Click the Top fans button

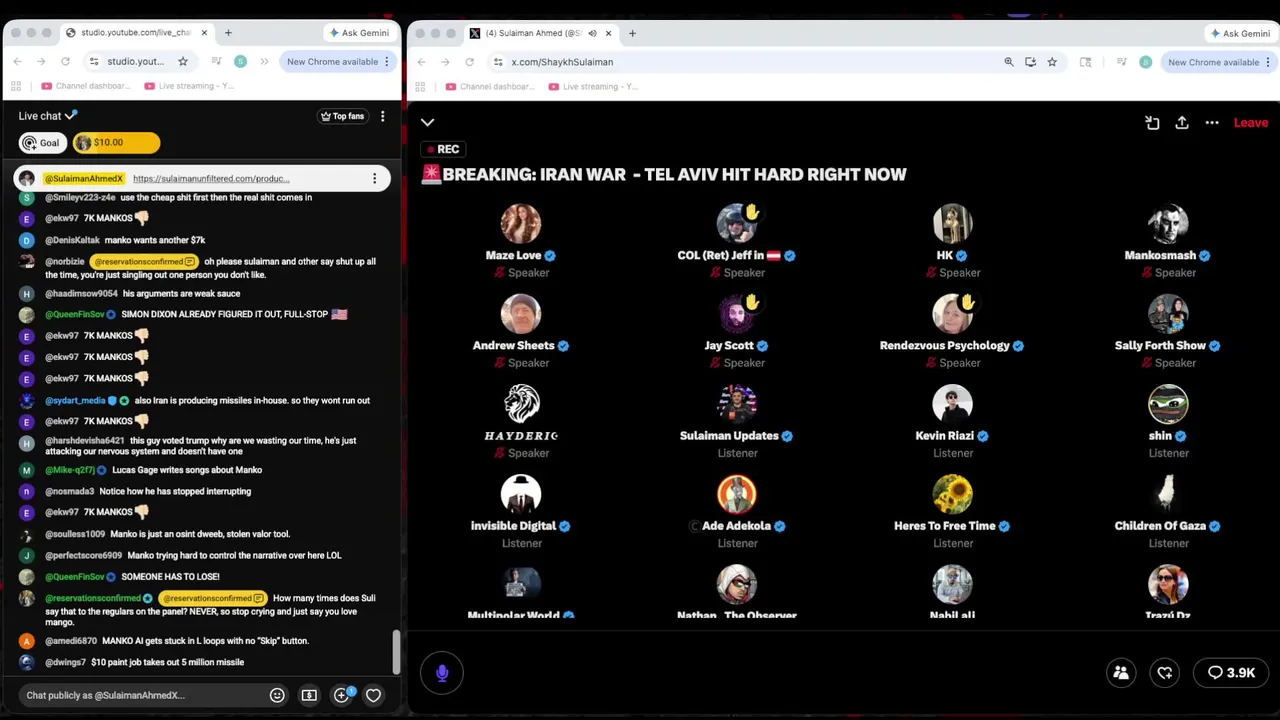tap(342, 116)
